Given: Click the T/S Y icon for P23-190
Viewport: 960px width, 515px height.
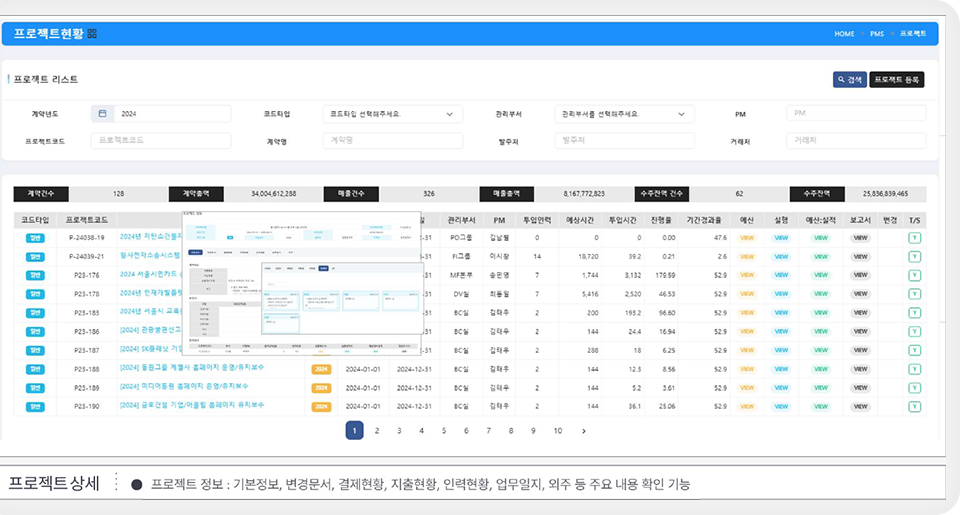Looking at the screenshot, I should (914, 407).
